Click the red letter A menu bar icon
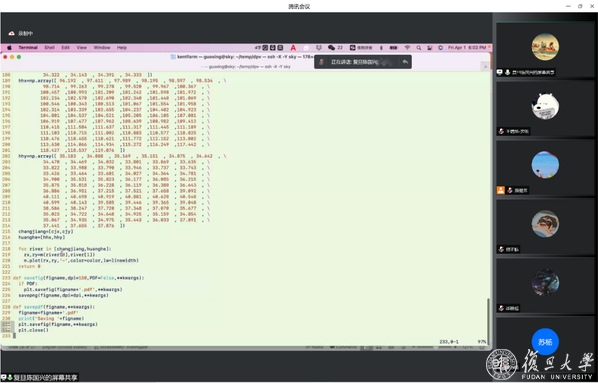 click(x=293, y=48)
